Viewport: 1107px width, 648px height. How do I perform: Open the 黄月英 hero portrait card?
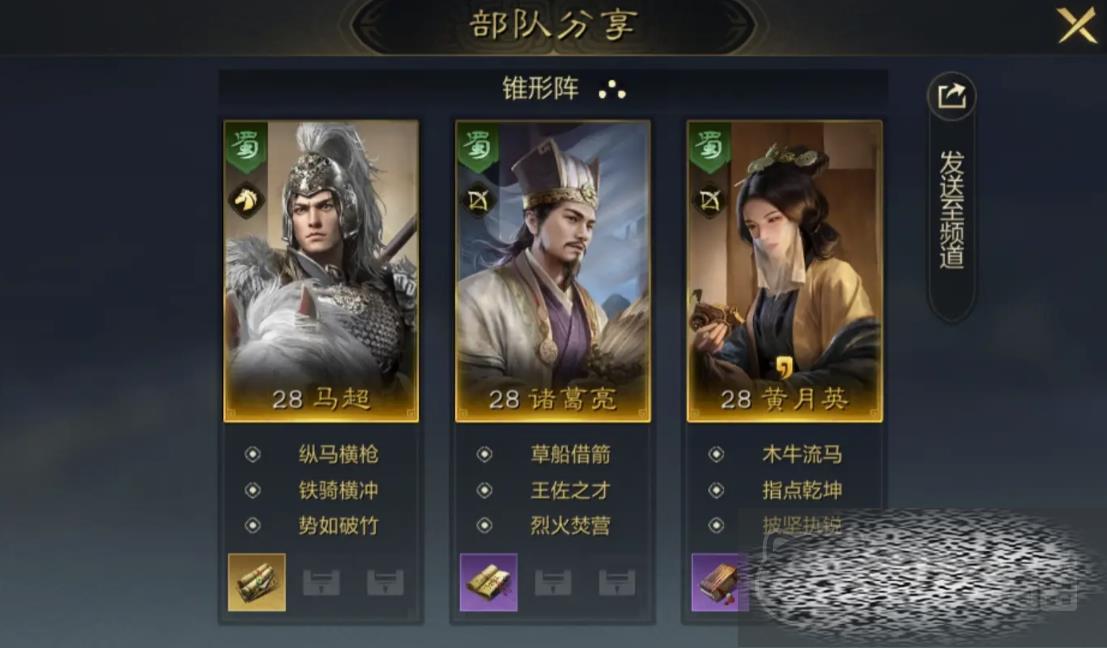tap(784, 272)
